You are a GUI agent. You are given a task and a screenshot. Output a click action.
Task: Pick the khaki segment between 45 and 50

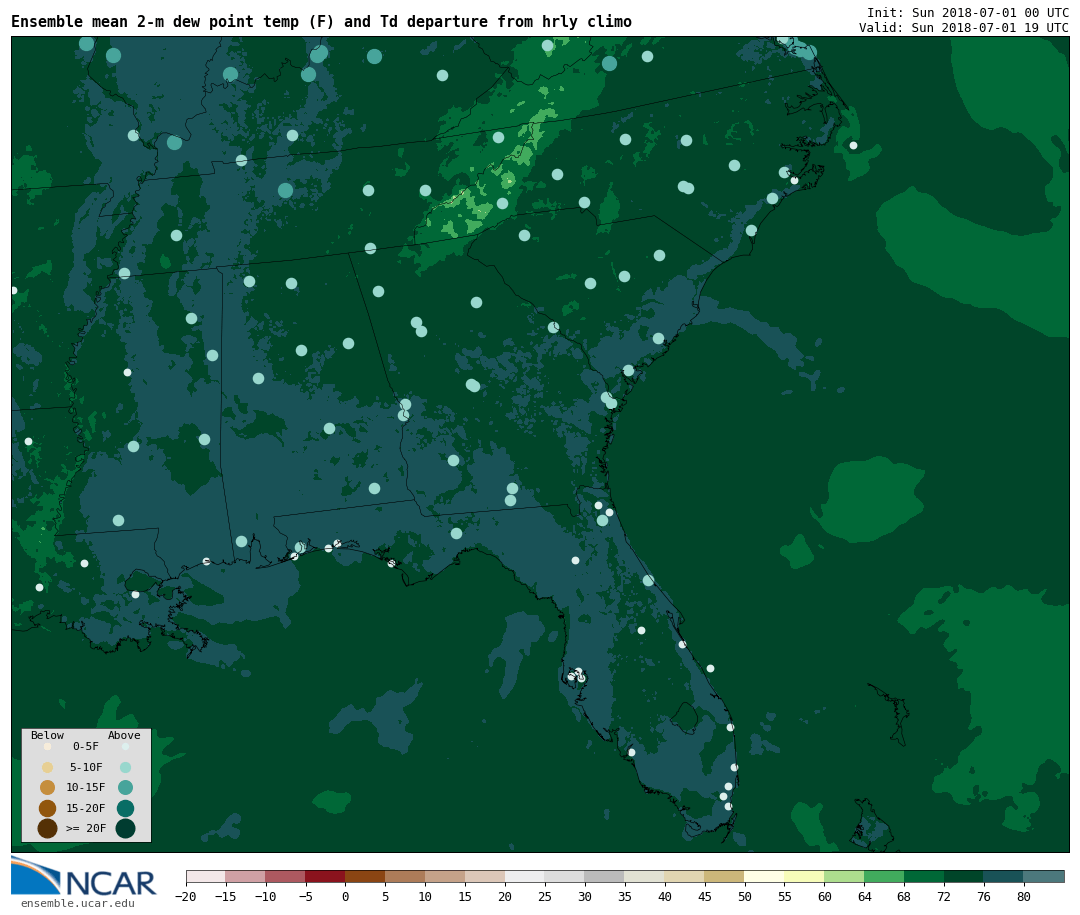[x=725, y=876]
